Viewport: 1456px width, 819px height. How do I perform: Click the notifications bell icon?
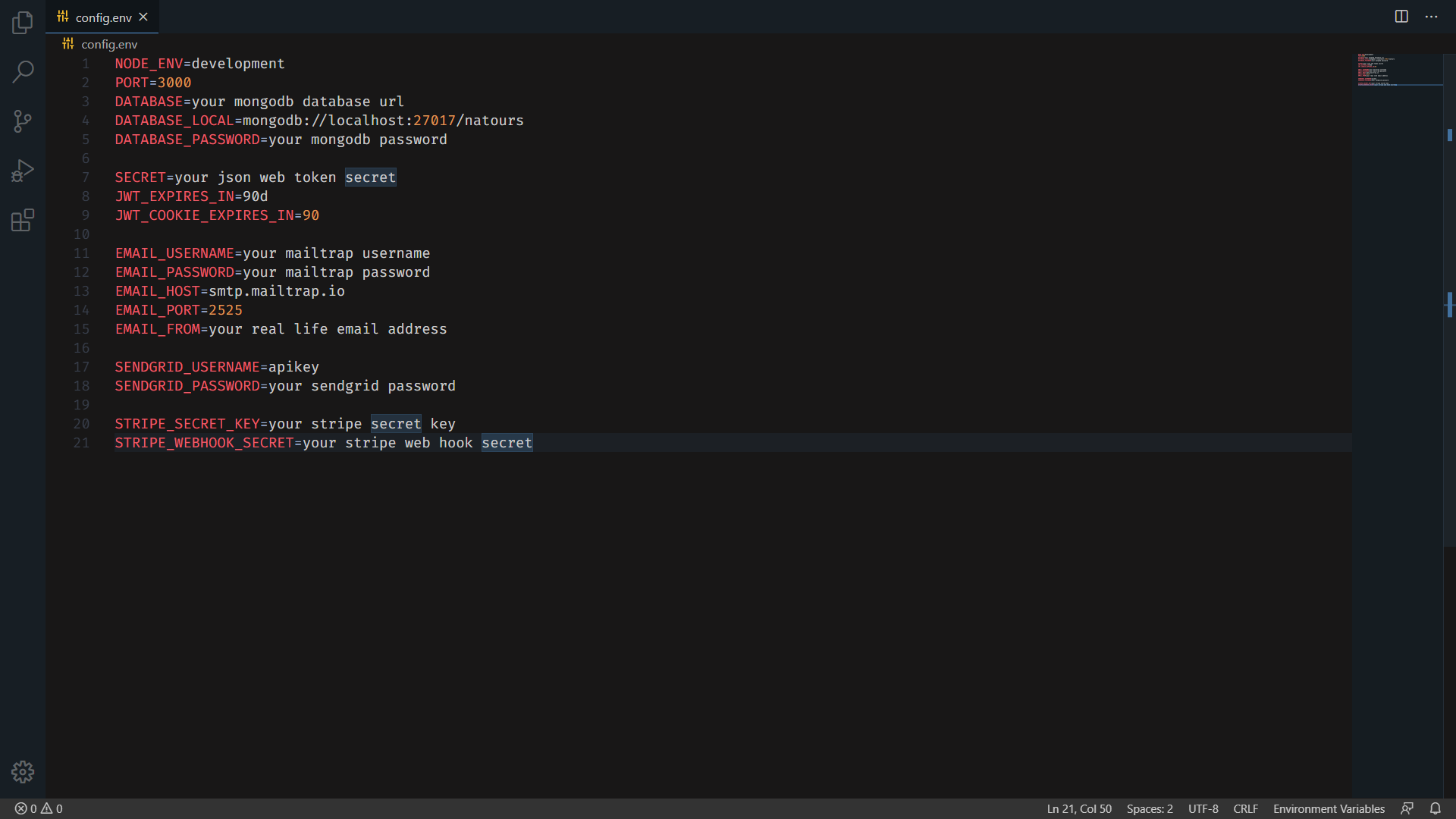[1436, 808]
